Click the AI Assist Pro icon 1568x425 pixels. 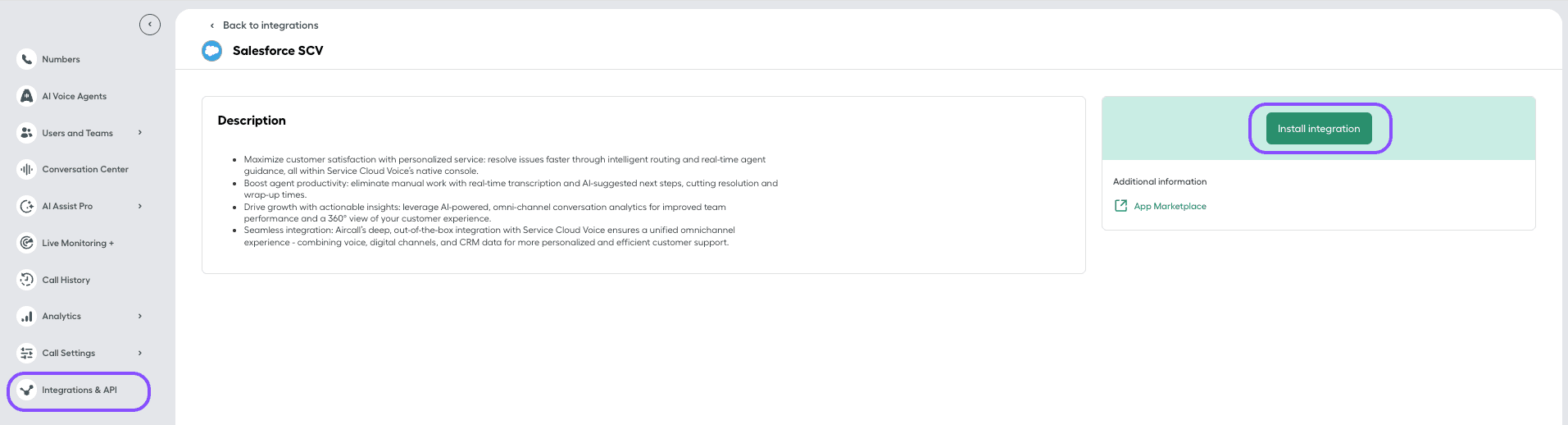(x=26, y=206)
